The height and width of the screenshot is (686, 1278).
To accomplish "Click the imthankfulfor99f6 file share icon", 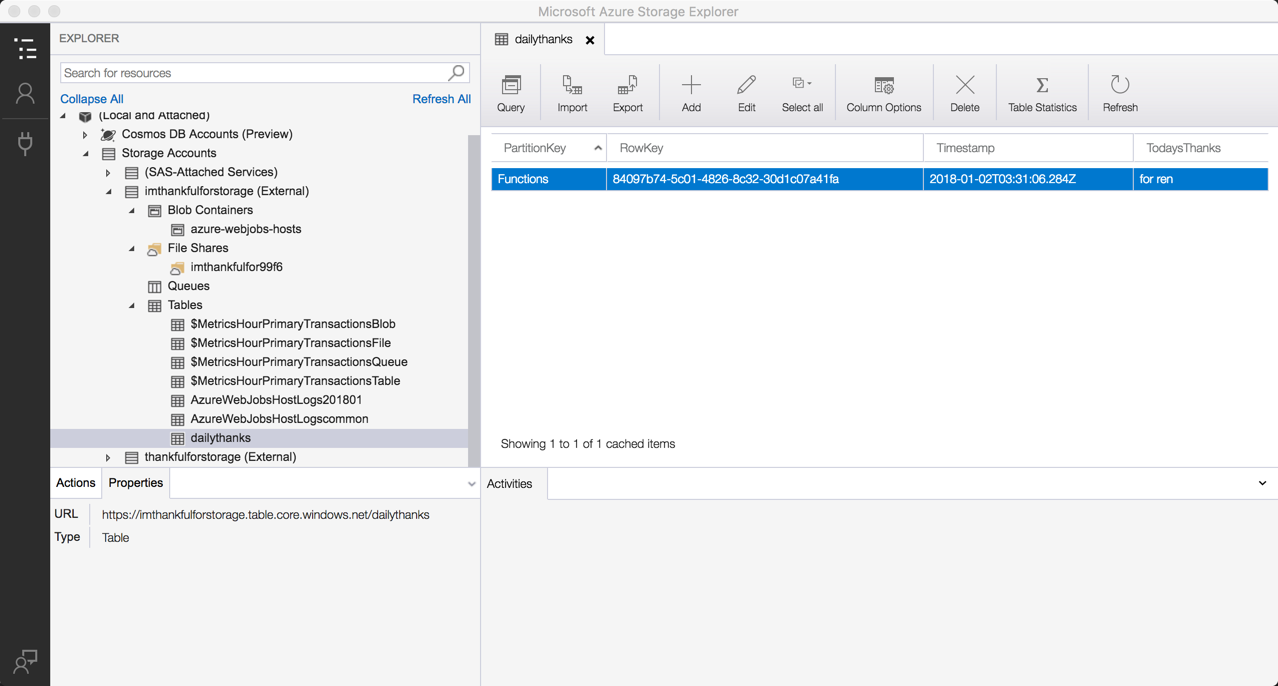I will point(177,267).
